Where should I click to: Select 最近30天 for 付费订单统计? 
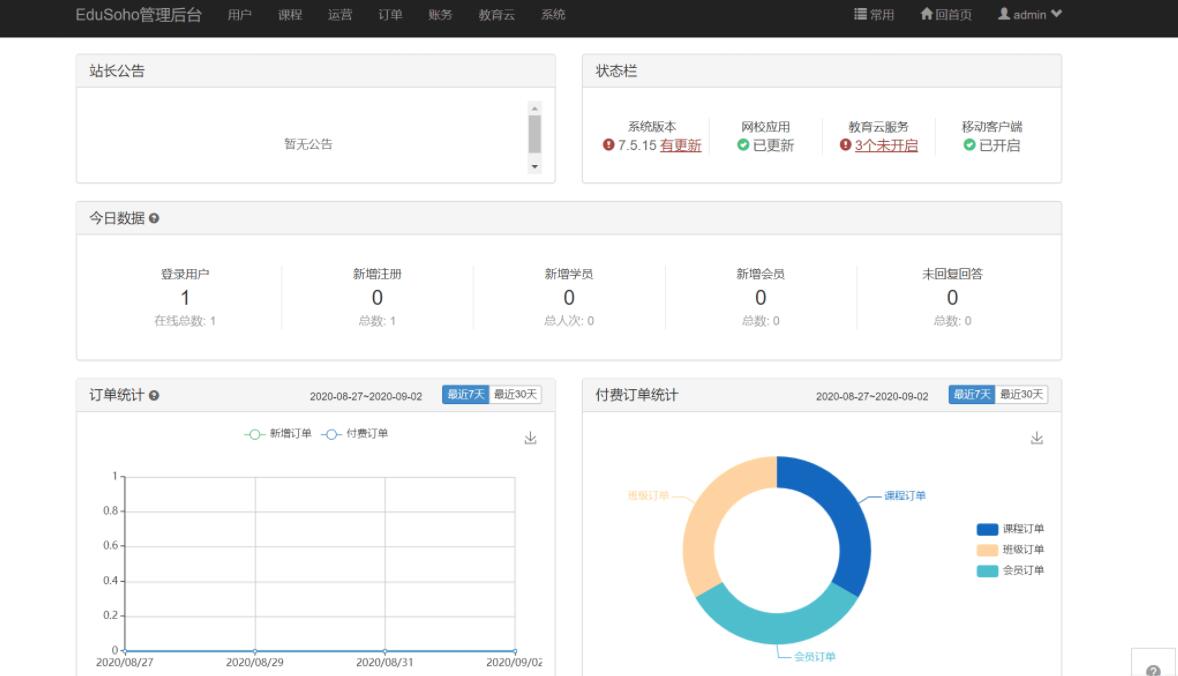tap(1022, 394)
